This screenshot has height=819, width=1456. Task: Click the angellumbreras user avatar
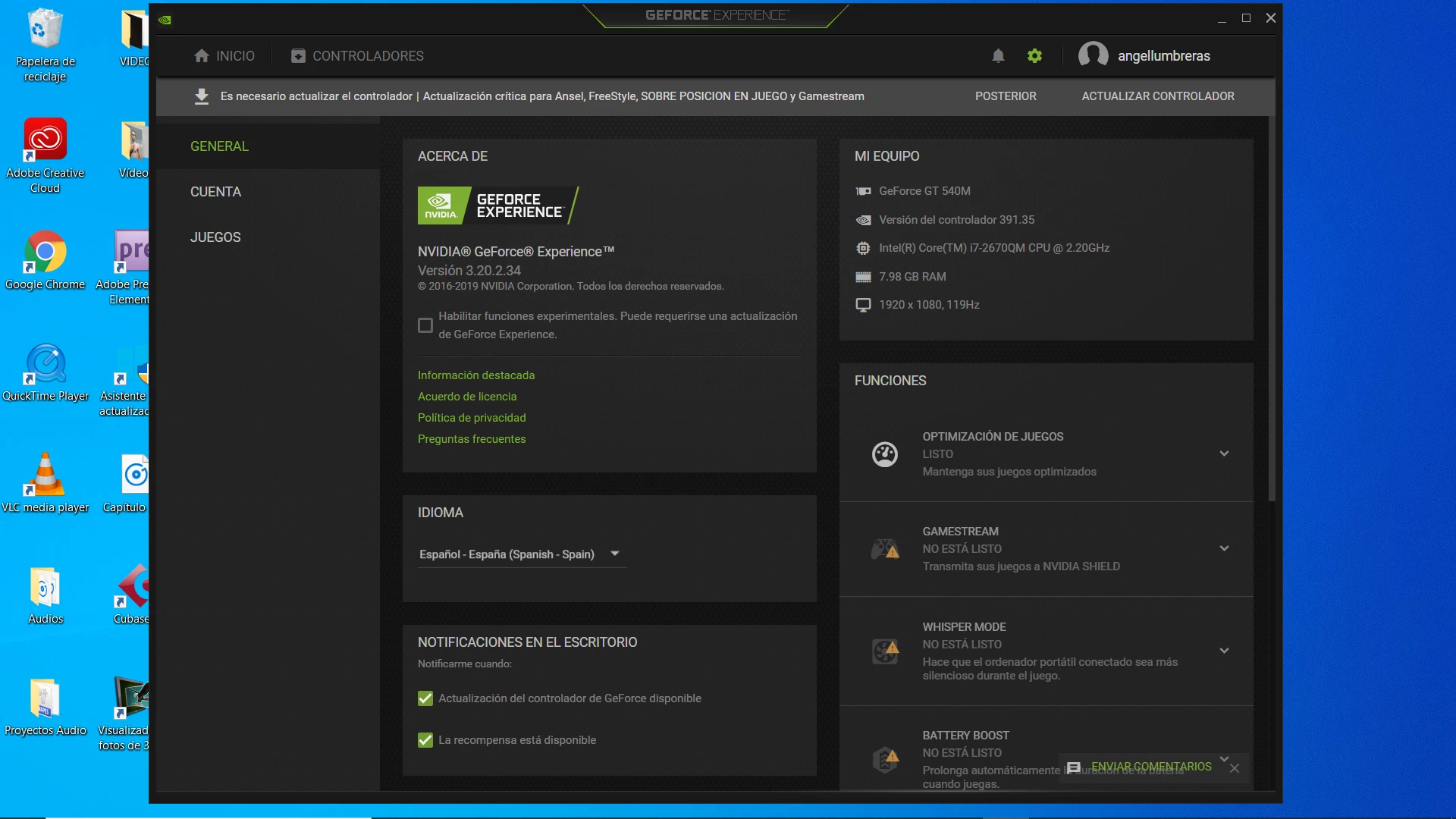tap(1093, 55)
